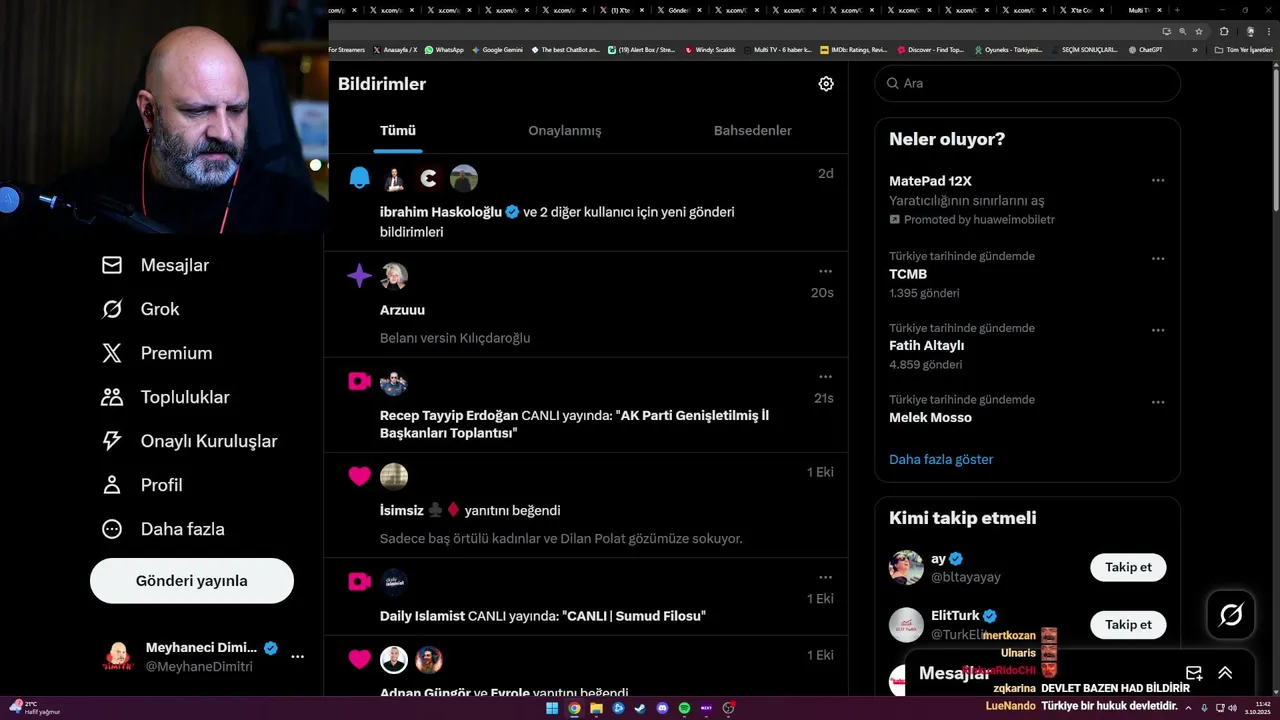Image resolution: width=1280 pixels, height=720 pixels.
Task: Open the Windy: Sıcaklık bookmark
Action: [710, 50]
